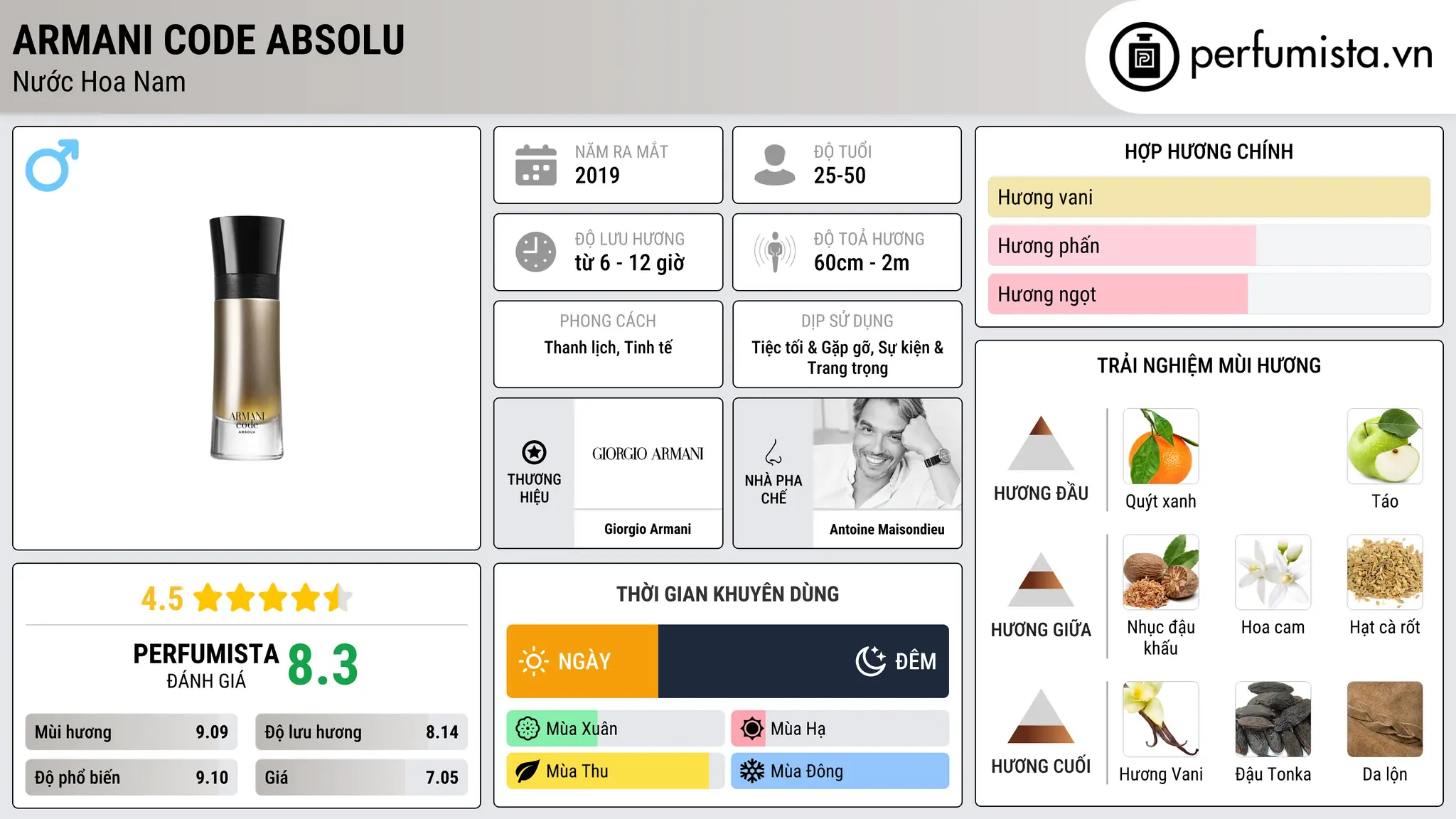Click the 'Giorgio Armani' brand name caption
Screen dimensions: 1456x819
click(x=648, y=529)
